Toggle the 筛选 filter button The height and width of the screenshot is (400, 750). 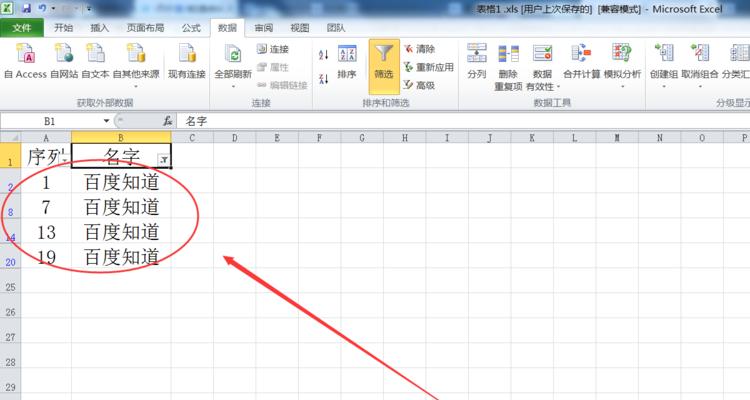(384, 66)
